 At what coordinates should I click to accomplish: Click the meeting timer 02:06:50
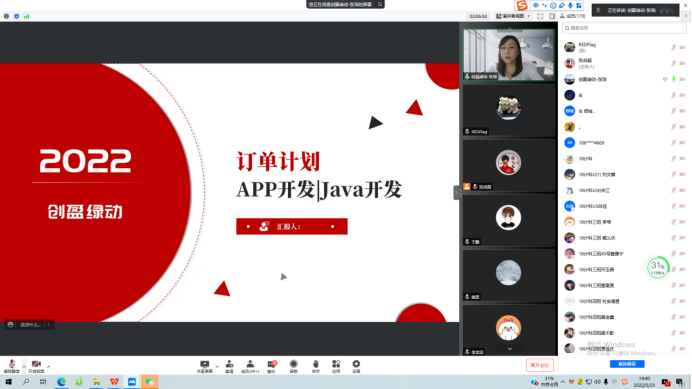478,16
